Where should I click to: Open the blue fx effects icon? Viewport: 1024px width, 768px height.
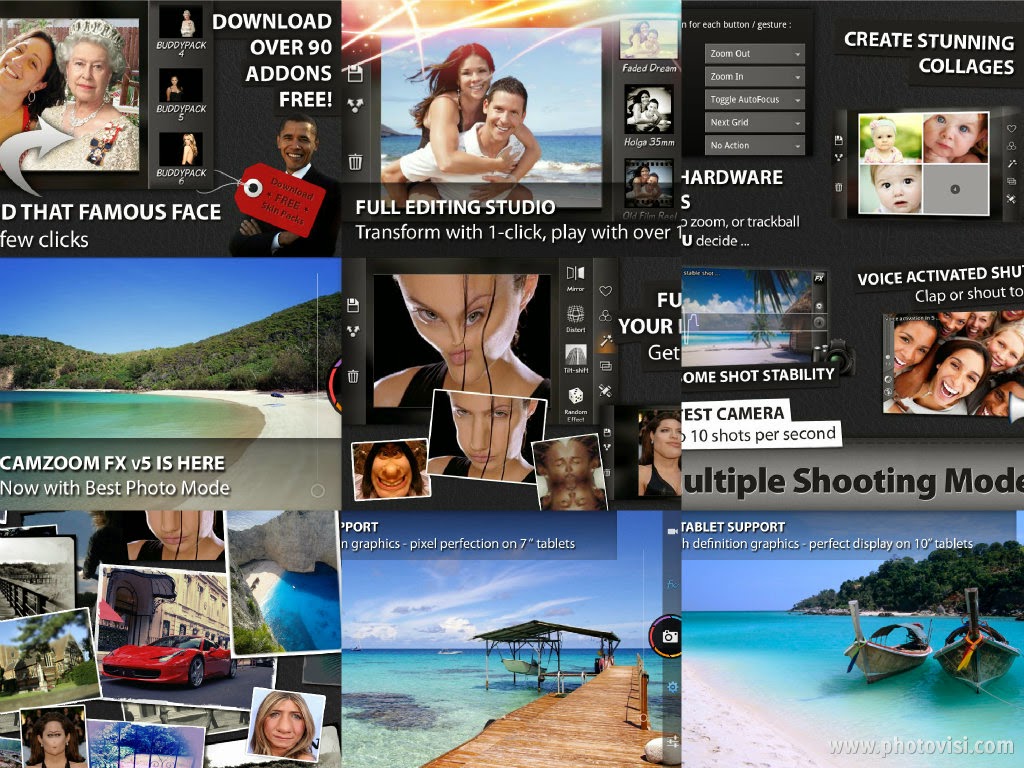tap(671, 584)
